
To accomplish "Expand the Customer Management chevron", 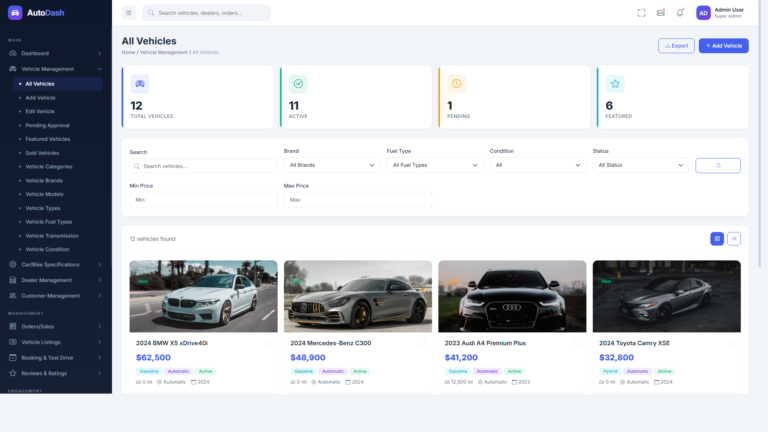I will click(99, 296).
